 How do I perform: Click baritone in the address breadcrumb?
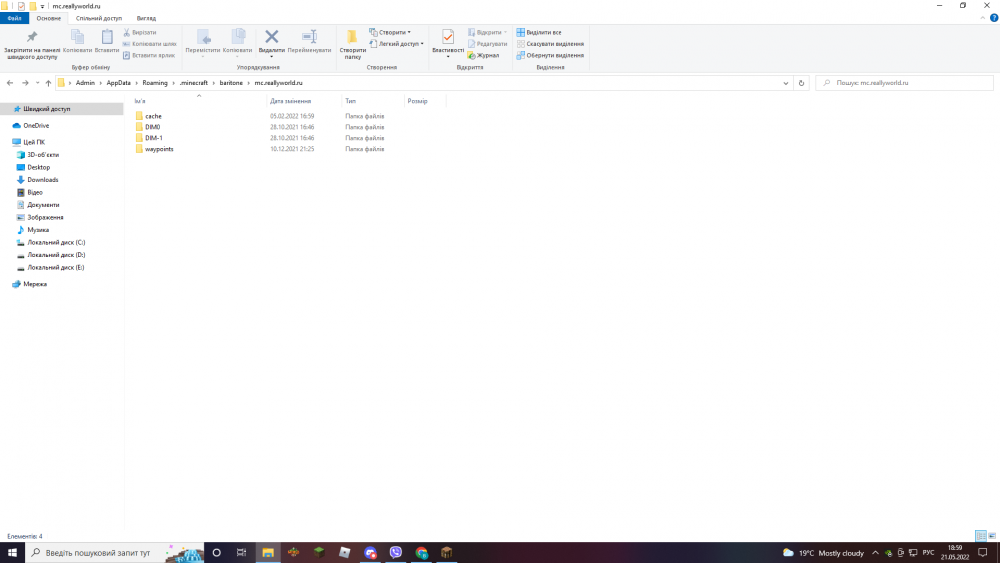pos(231,83)
